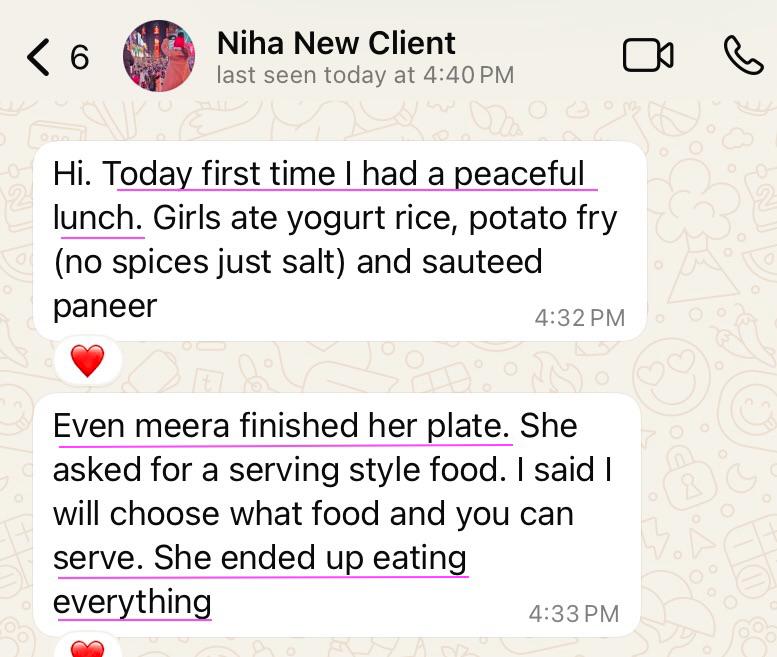Tap the back chevron arrow
The height and width of the screenshot is (657, 777).
click(38, 57)
